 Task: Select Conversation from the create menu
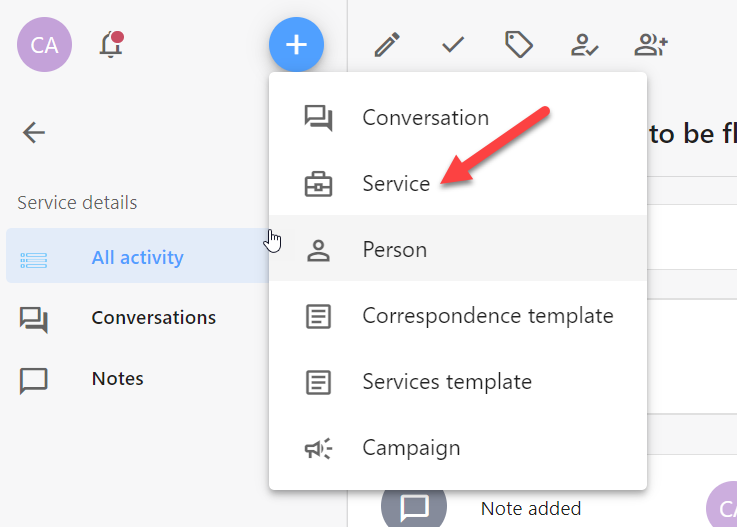458,118
